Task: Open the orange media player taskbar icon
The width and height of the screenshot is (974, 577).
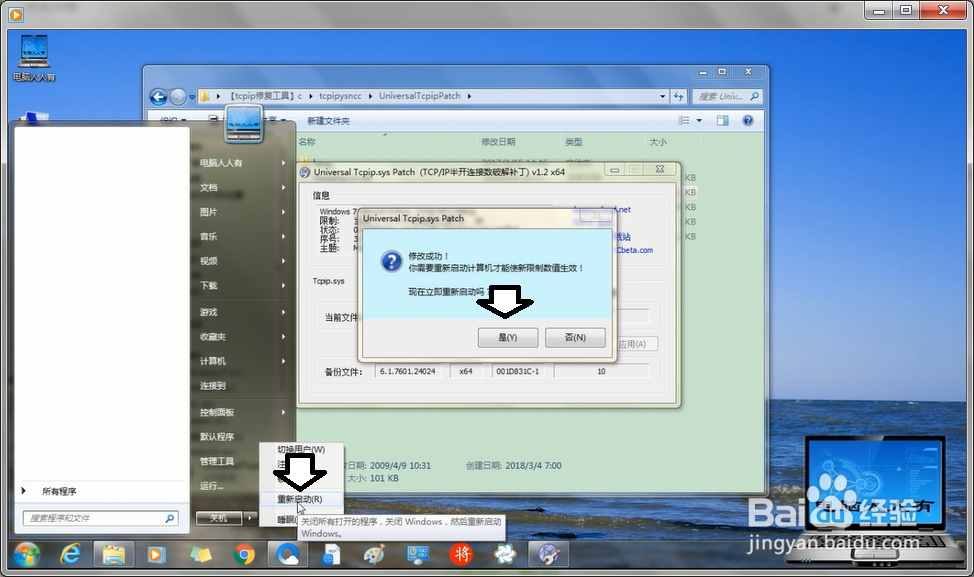Action: click(156, 554)
